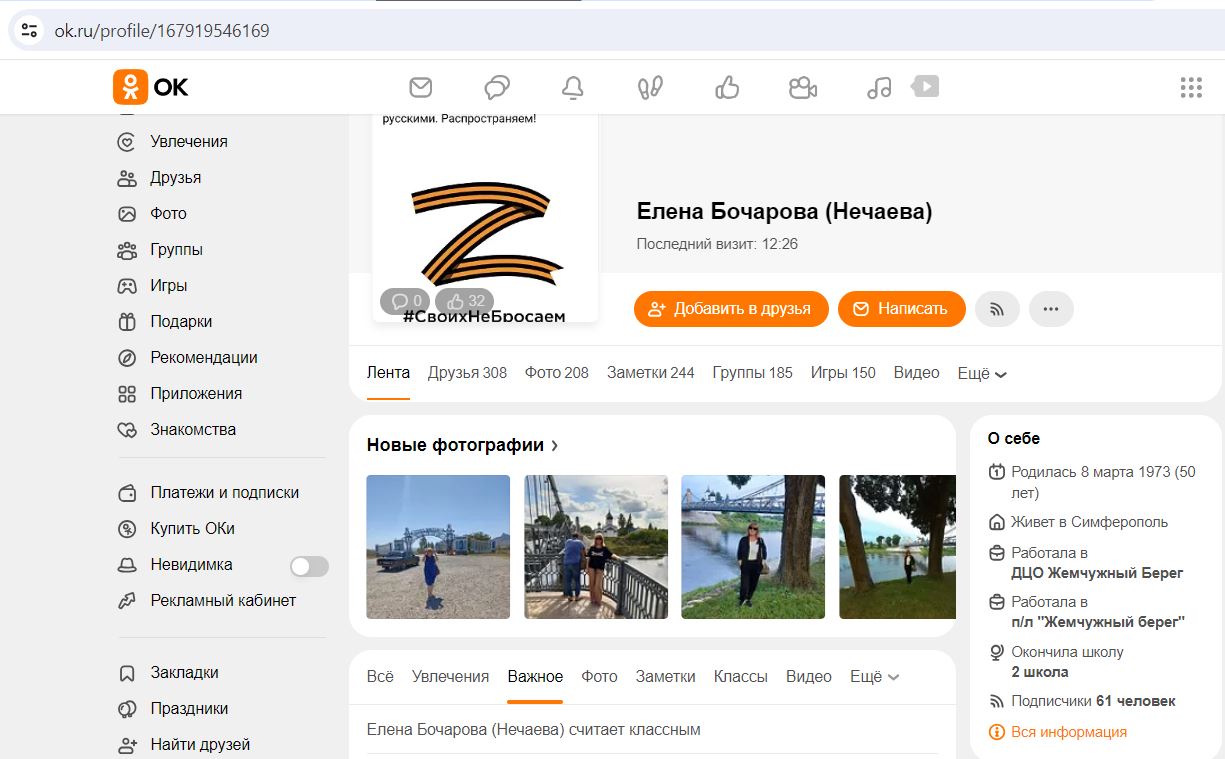The width and height of the screenshot is (1225, 759).
Task: Expand the Ещё dropdown in profile tabs
Action: point(982,373)
